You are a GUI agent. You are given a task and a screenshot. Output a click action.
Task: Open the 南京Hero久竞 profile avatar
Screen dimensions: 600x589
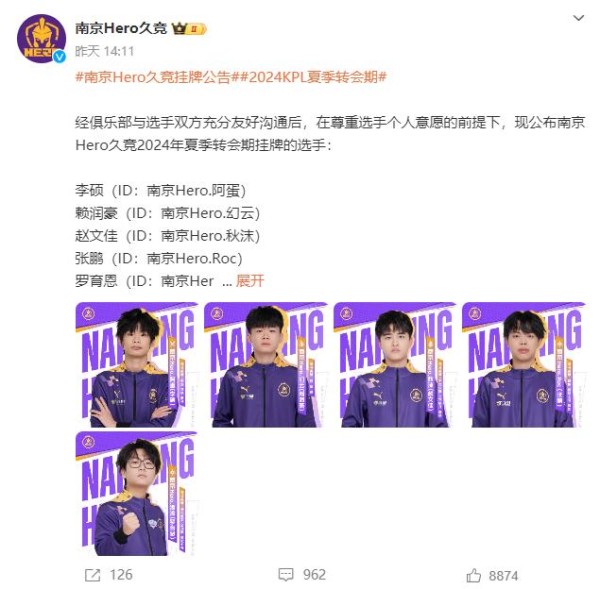[41, 39]
